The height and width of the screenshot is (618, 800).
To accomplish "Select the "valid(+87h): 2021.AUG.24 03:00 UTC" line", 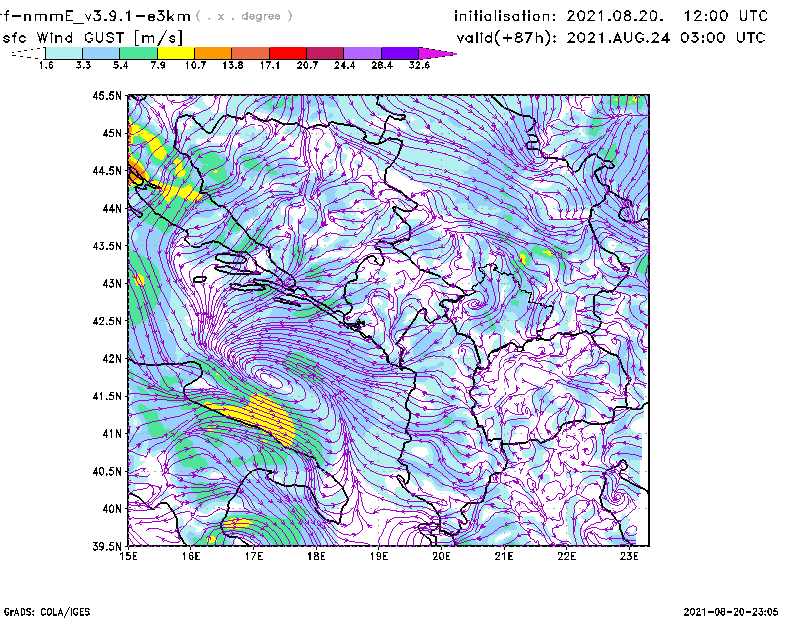I will [x=611, y=38].
